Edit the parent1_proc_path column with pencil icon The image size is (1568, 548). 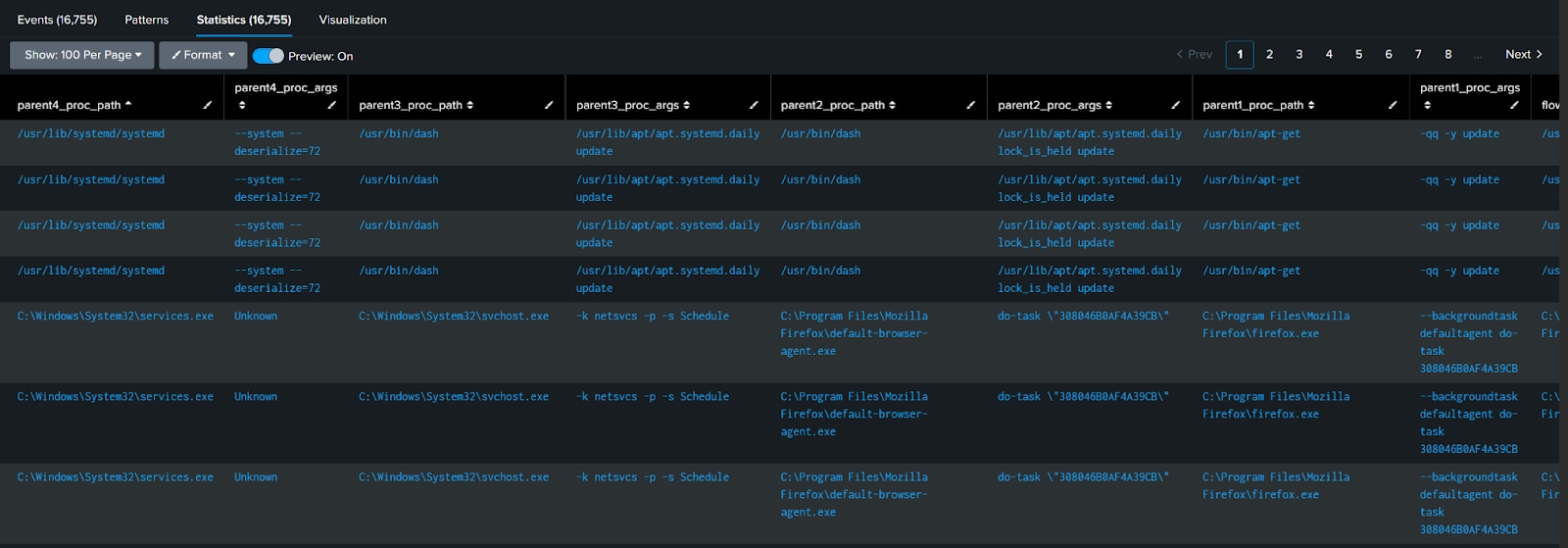click(x=1393, y=105)
